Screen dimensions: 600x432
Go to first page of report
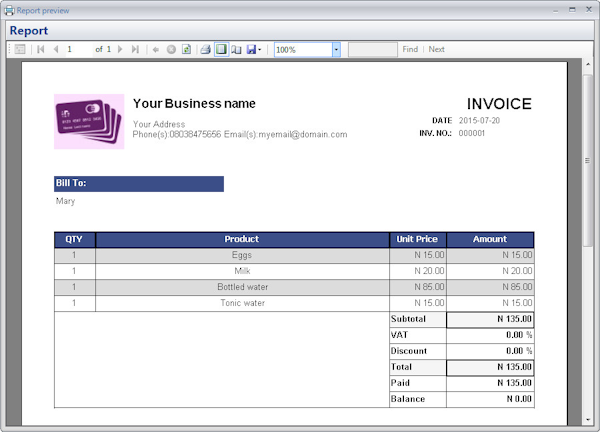point(41,49)
